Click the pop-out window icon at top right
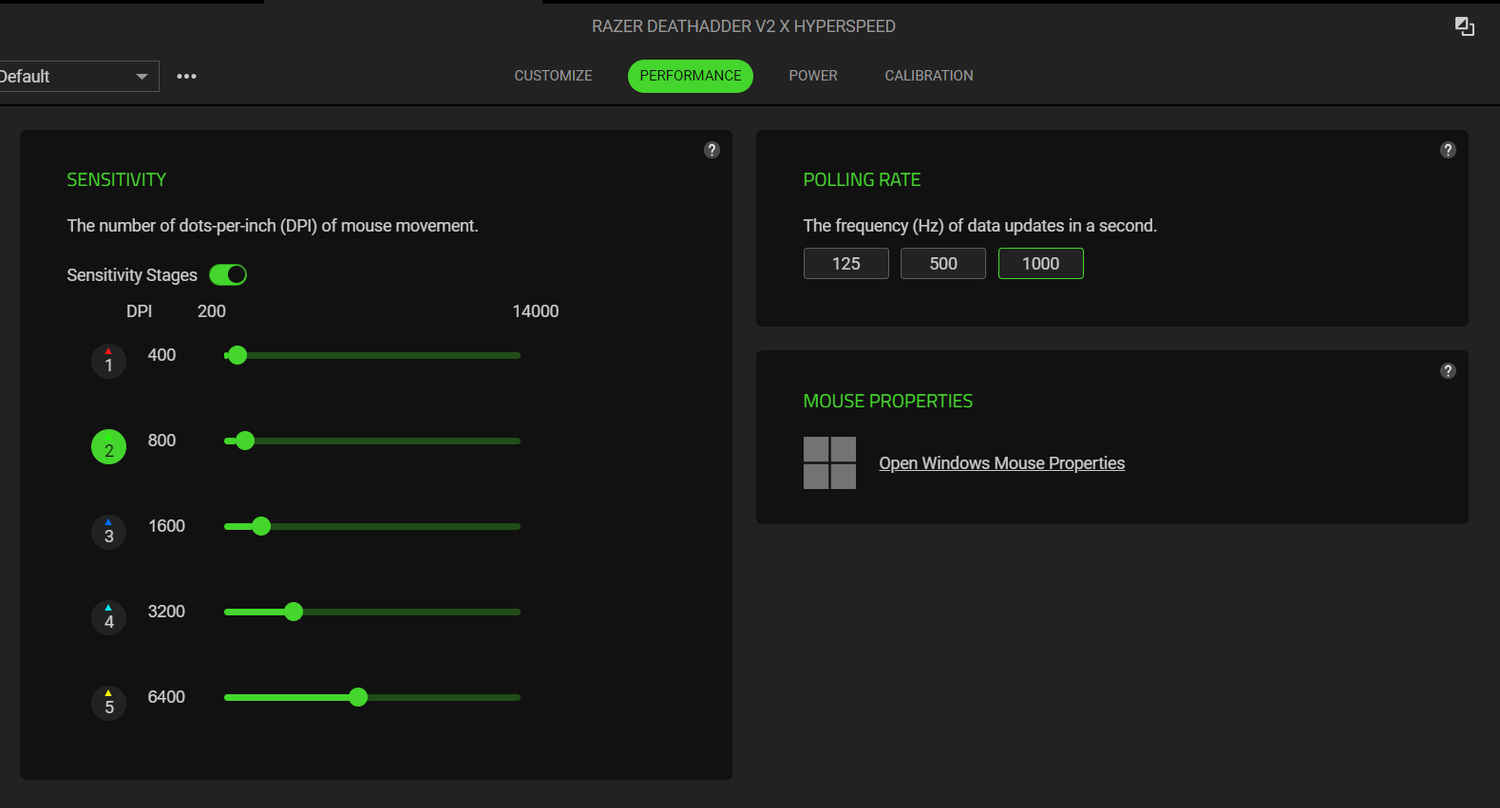This screenshot has height=808, width=1500. pos(1464,27)
